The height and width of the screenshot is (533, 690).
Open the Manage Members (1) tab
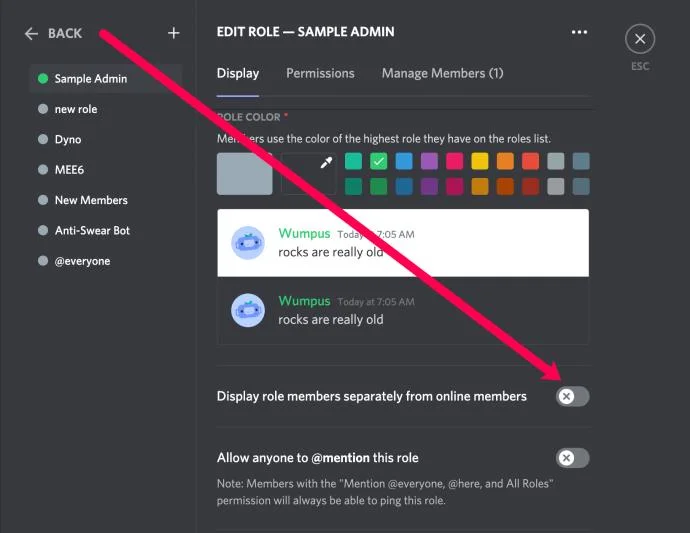point(442,73)
